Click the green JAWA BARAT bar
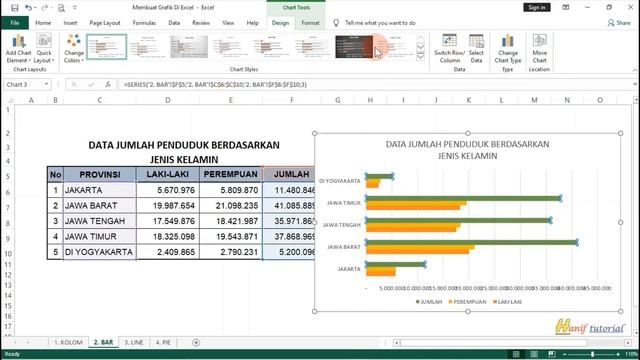This screenshot has width=640, height=360. 471,242
